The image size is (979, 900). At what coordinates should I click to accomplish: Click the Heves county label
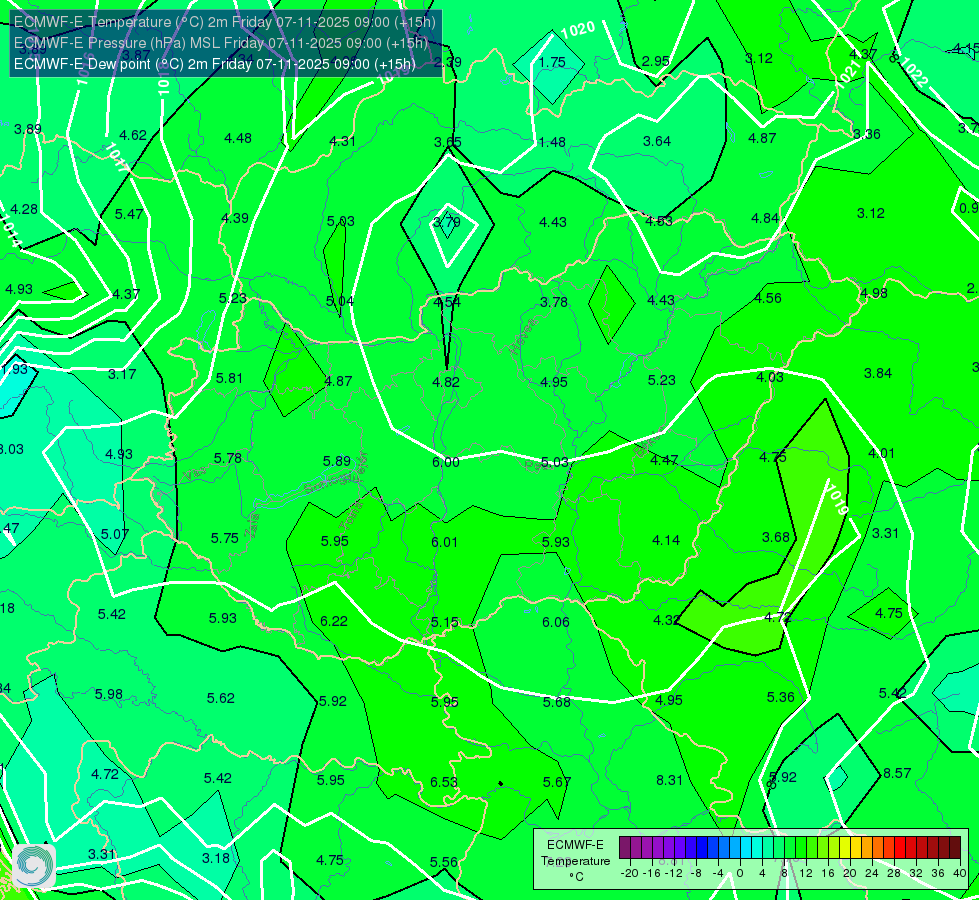(523, 337)
